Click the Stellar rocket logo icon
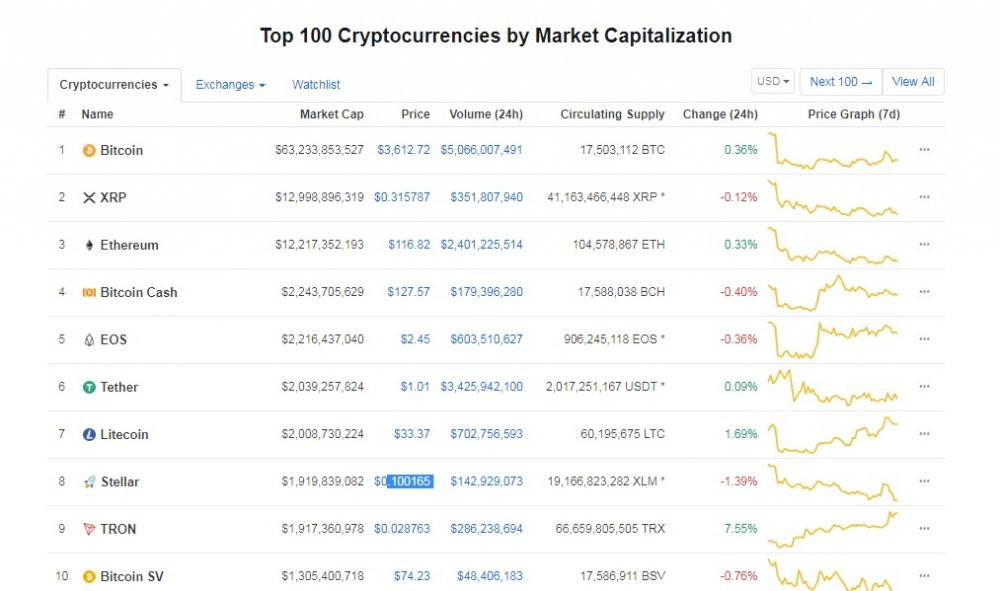The width and height of the screenshot is (1000, 591). tap(89, 482)
